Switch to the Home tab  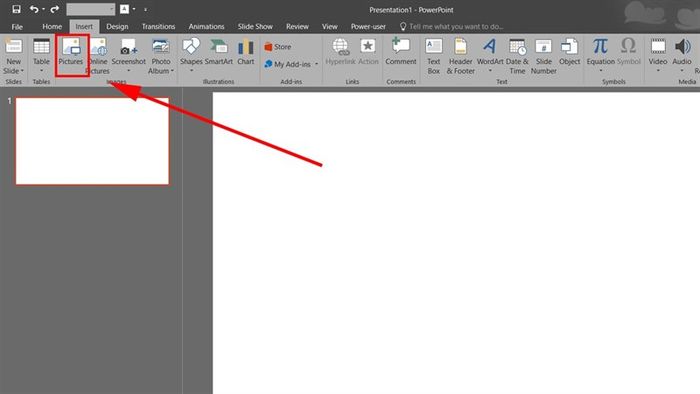52,27
